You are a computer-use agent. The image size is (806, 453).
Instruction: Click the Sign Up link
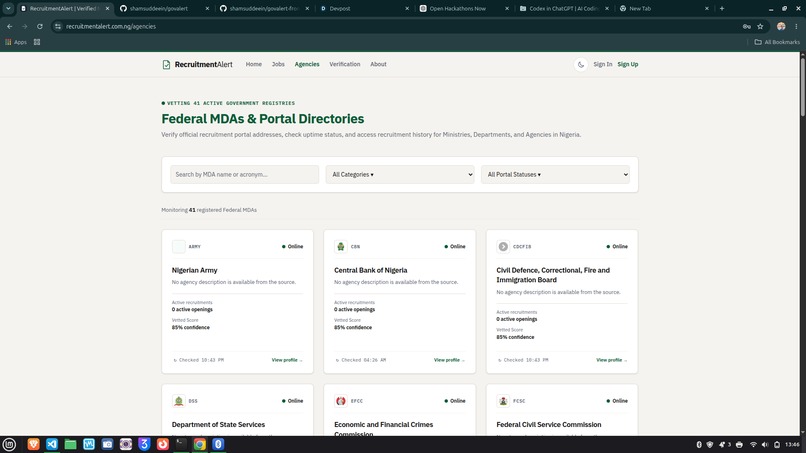click(628, 64)
